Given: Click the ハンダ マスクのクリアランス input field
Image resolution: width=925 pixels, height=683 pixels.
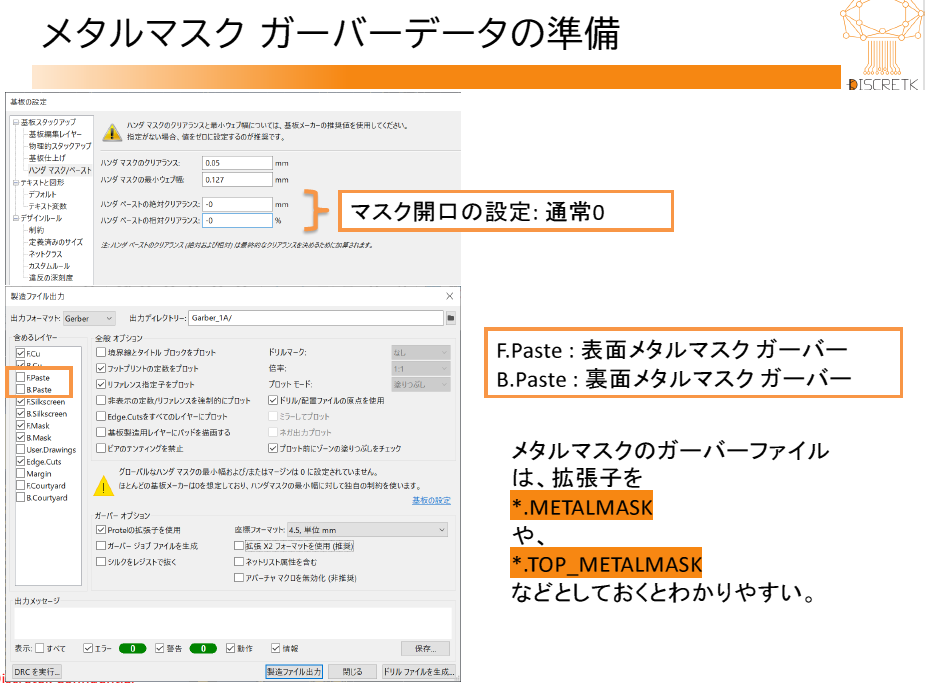Looking at the screenshot, I should (x=236, y=162).
